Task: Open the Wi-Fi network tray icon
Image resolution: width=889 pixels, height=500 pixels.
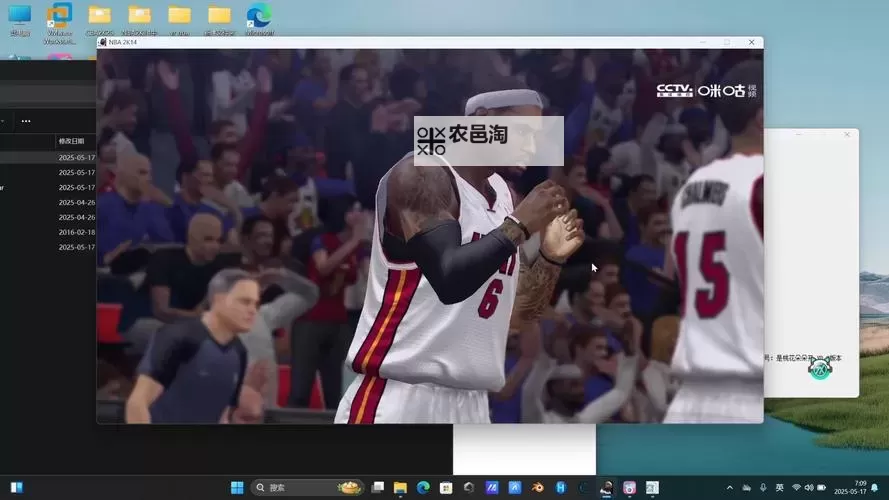Action: (797, 488)
